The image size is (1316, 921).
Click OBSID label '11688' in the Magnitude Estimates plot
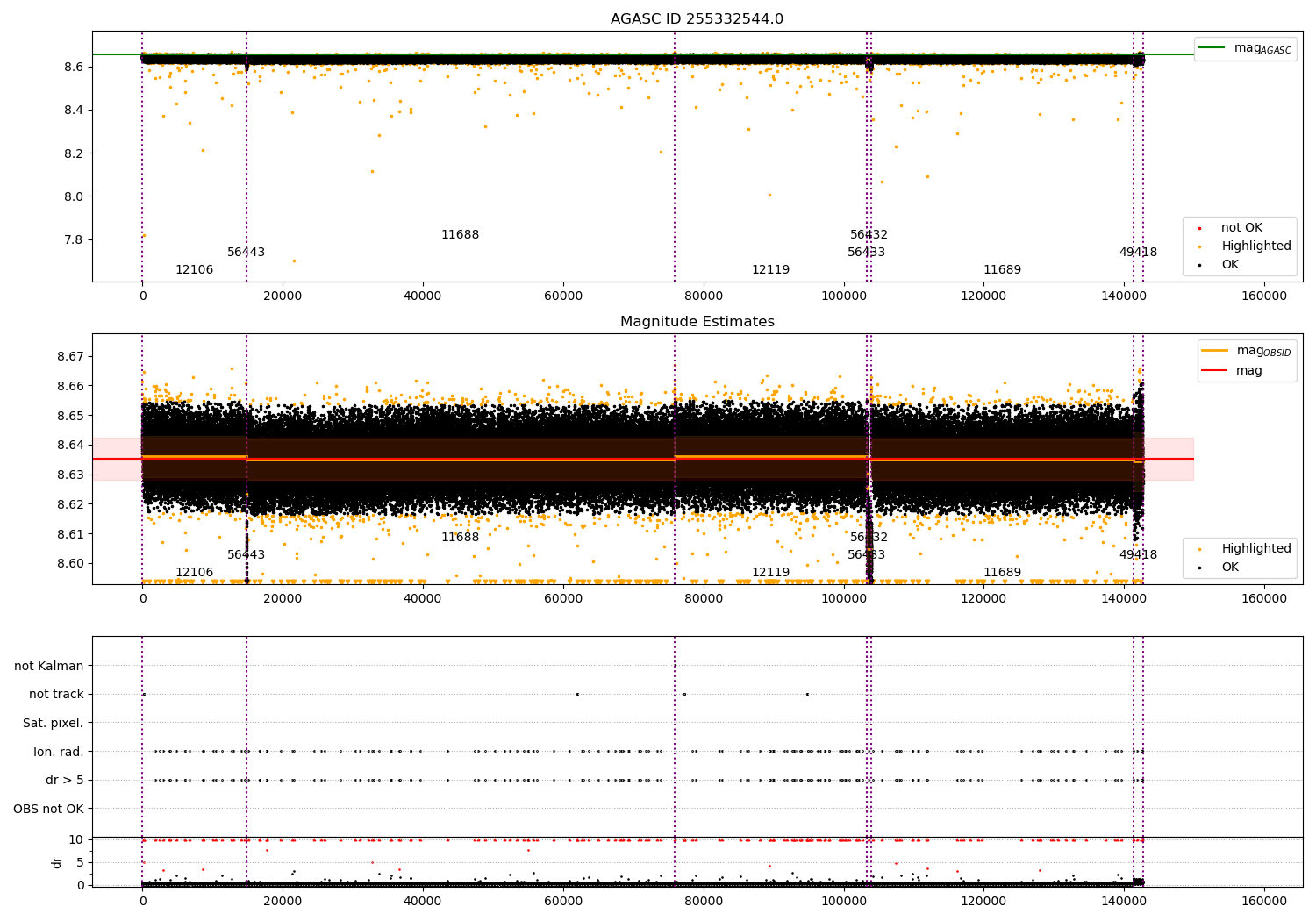coord(460,538)
